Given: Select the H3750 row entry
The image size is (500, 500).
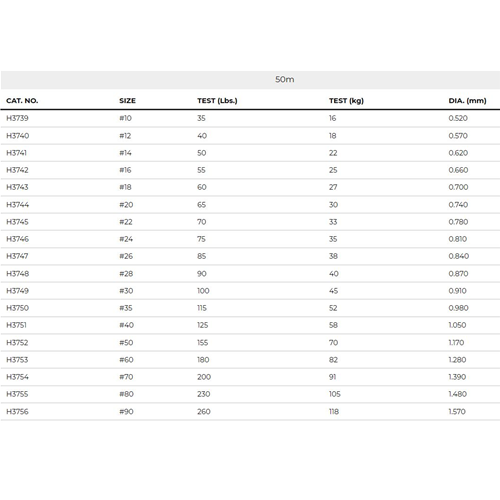Looking at the screenshot, I should pyautogui.click(x=250, y=308).
